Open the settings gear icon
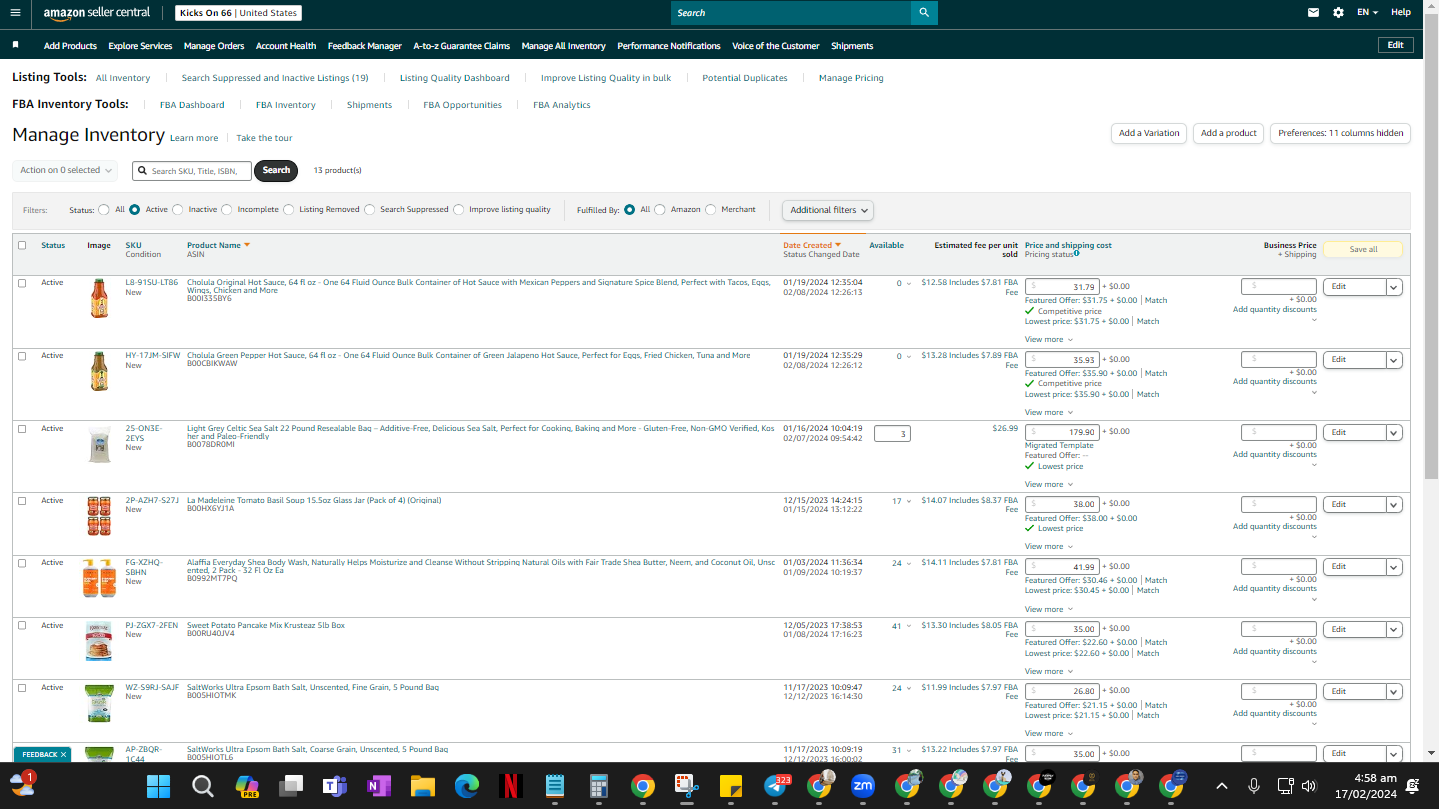 [1338, 13]
